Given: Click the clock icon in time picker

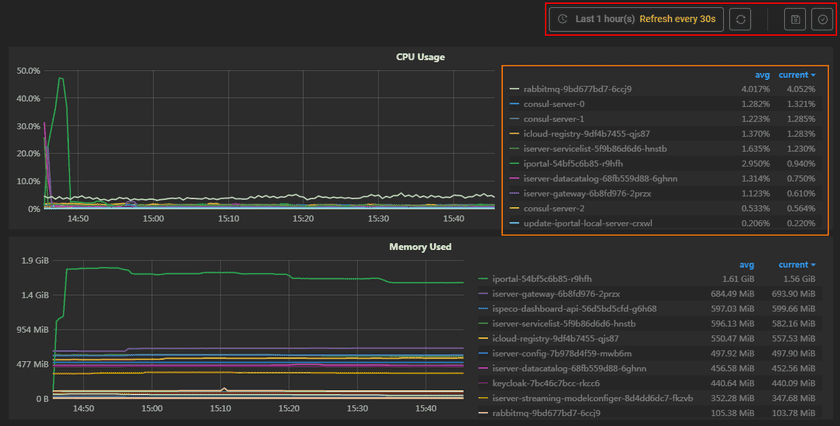Looking at the screenshot, I should [563, 19].
